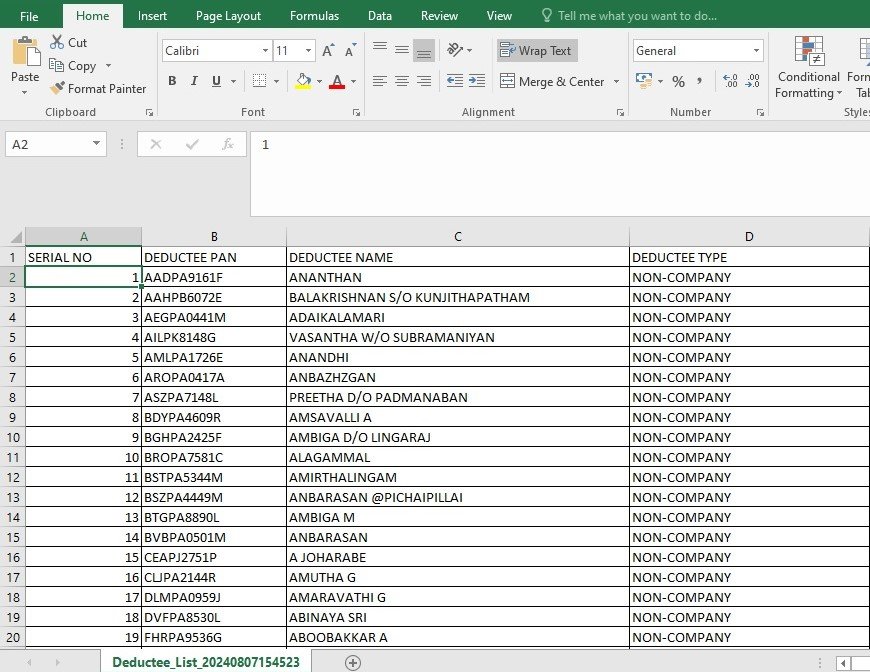Open the Review tab
This screenshot has height=672, width=870.
coord(439,16)
